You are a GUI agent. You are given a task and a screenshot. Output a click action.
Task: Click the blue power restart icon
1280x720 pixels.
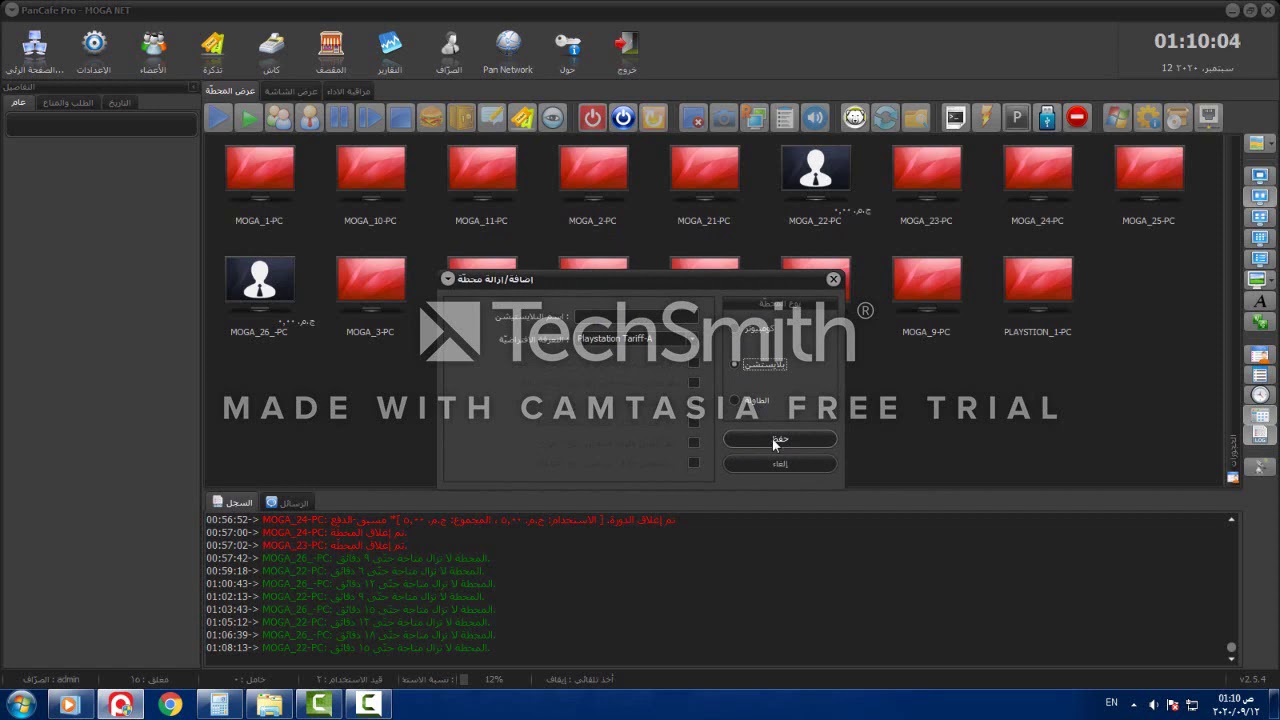[x=623, y=118]
